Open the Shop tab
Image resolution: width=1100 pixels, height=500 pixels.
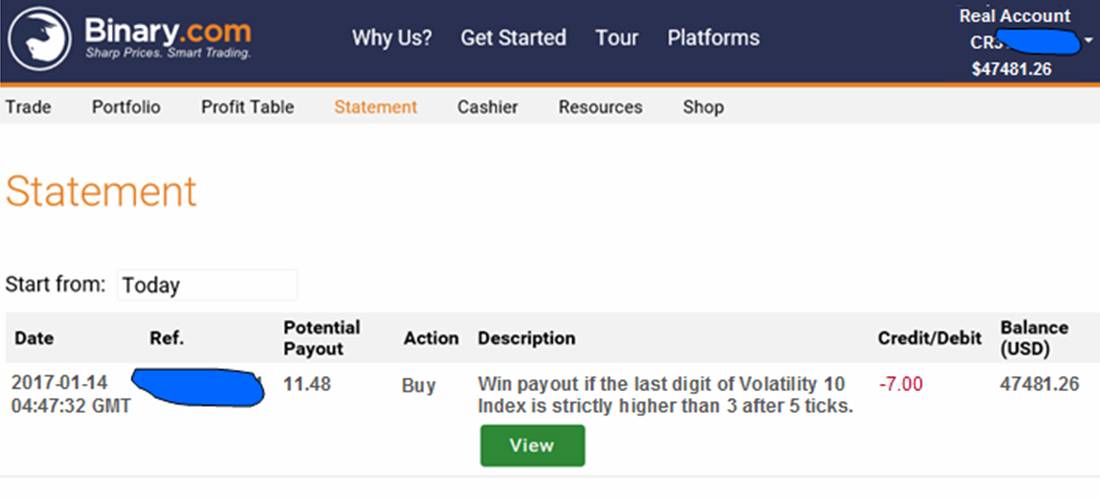tap(703, 107)
